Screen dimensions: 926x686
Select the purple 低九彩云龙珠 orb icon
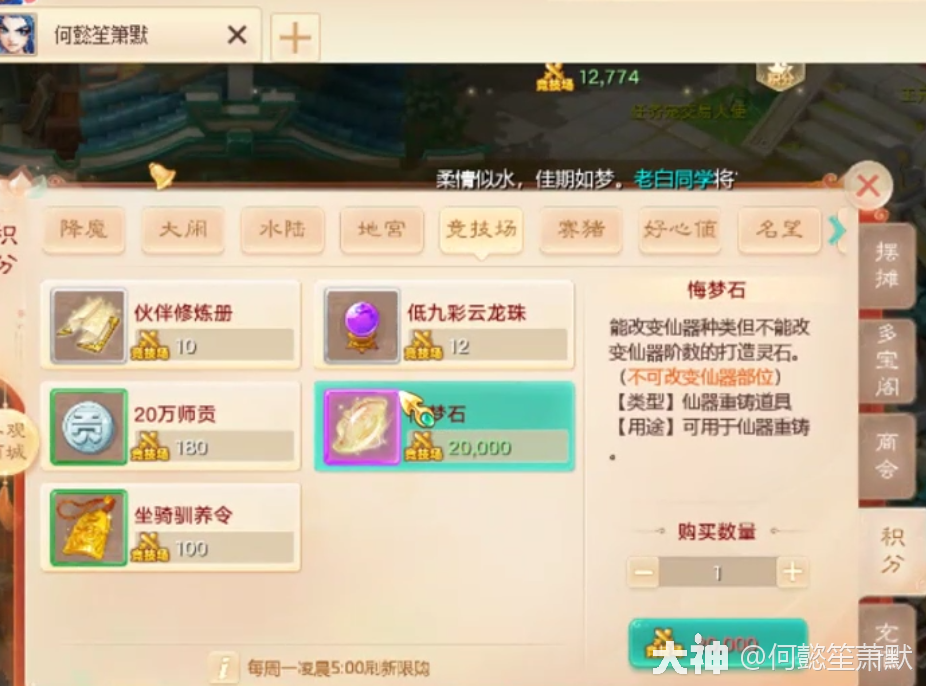(361, 326)
